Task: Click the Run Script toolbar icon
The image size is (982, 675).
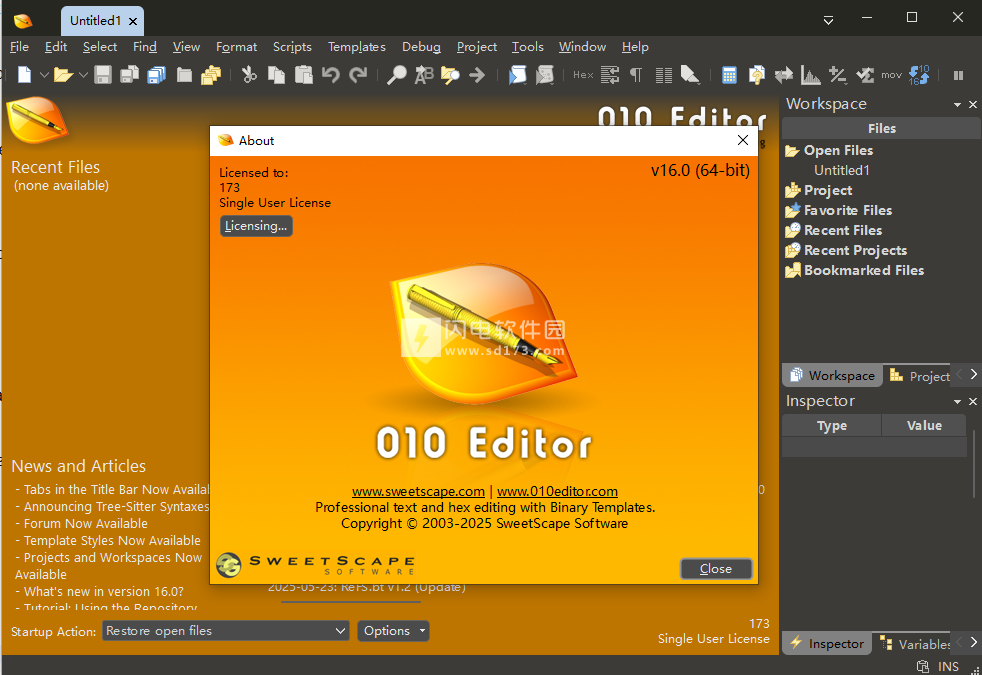Action: click(x=517, y=75)
